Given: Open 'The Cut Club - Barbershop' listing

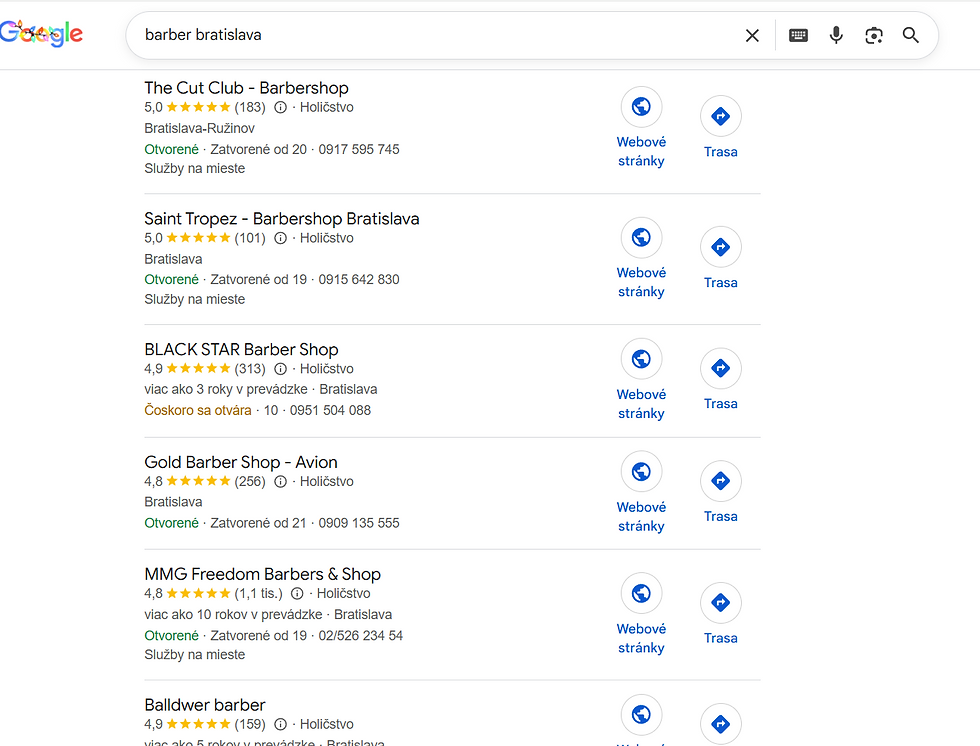Looking at the screenshot, I should (246, 88).
